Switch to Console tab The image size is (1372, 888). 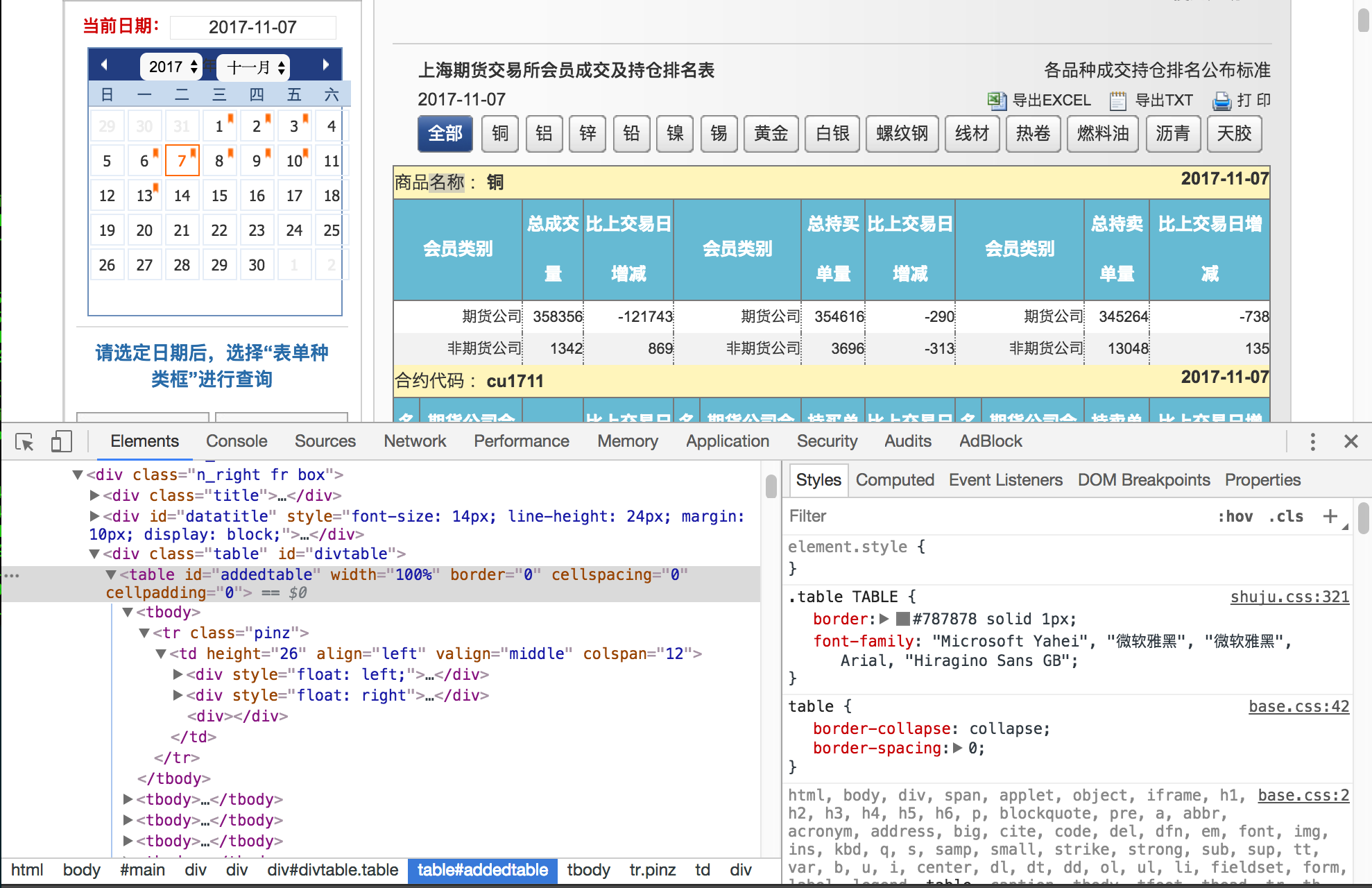tap(237, 441)
